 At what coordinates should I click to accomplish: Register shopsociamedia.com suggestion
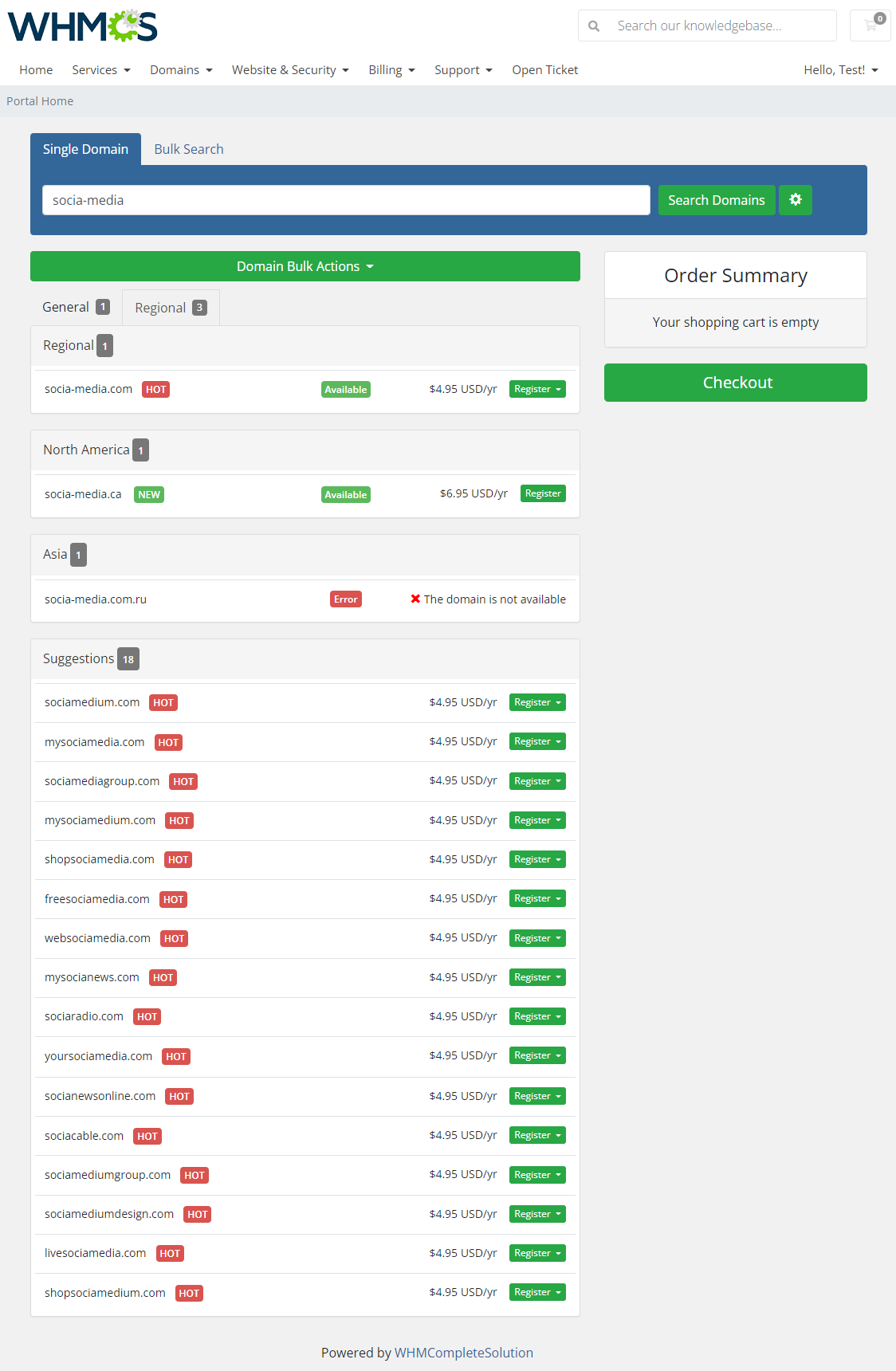537,859
